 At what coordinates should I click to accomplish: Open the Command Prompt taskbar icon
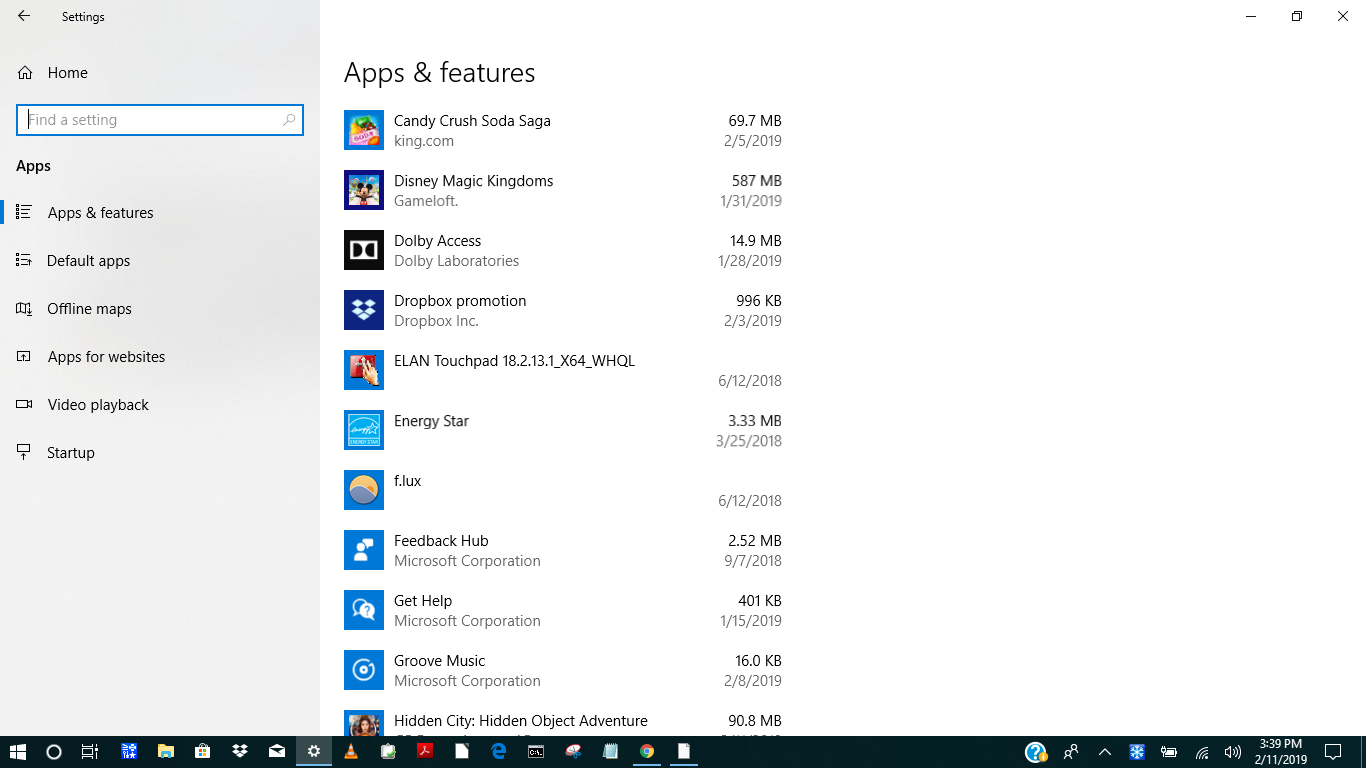536,751
